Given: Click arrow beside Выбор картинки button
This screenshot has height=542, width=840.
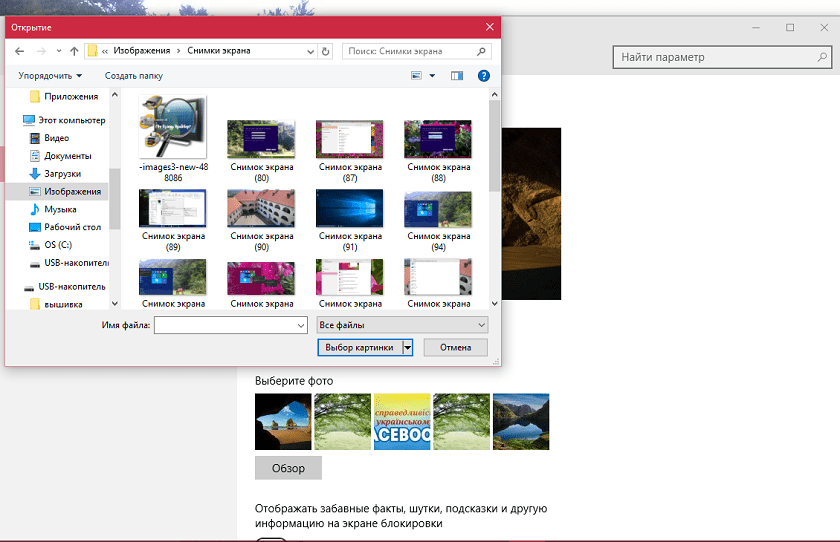Looking at the screenshot, I should [407, 348].
